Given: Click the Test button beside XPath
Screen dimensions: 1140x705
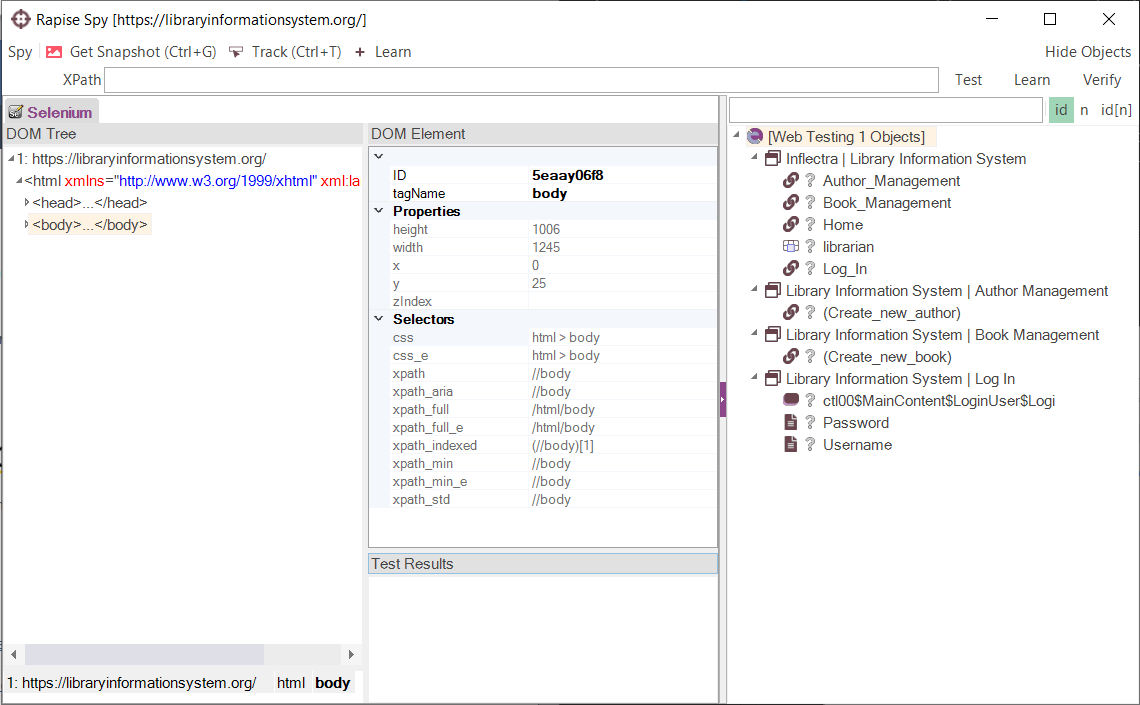Looking at the screenshot, I should 968,80.
